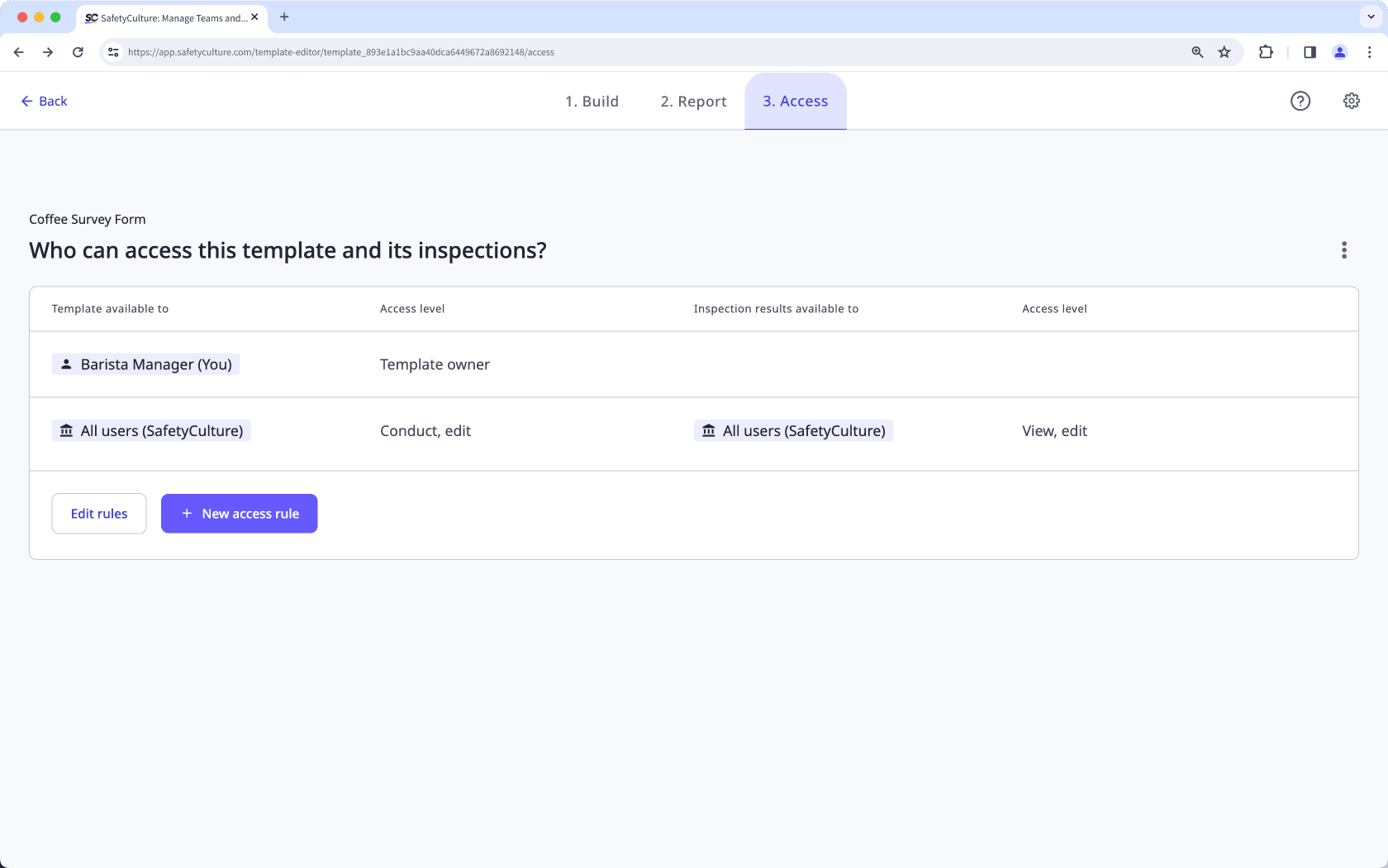1388x868 pixels.
Task: Open a new browser tab with the plus
Action: (284, 17)
